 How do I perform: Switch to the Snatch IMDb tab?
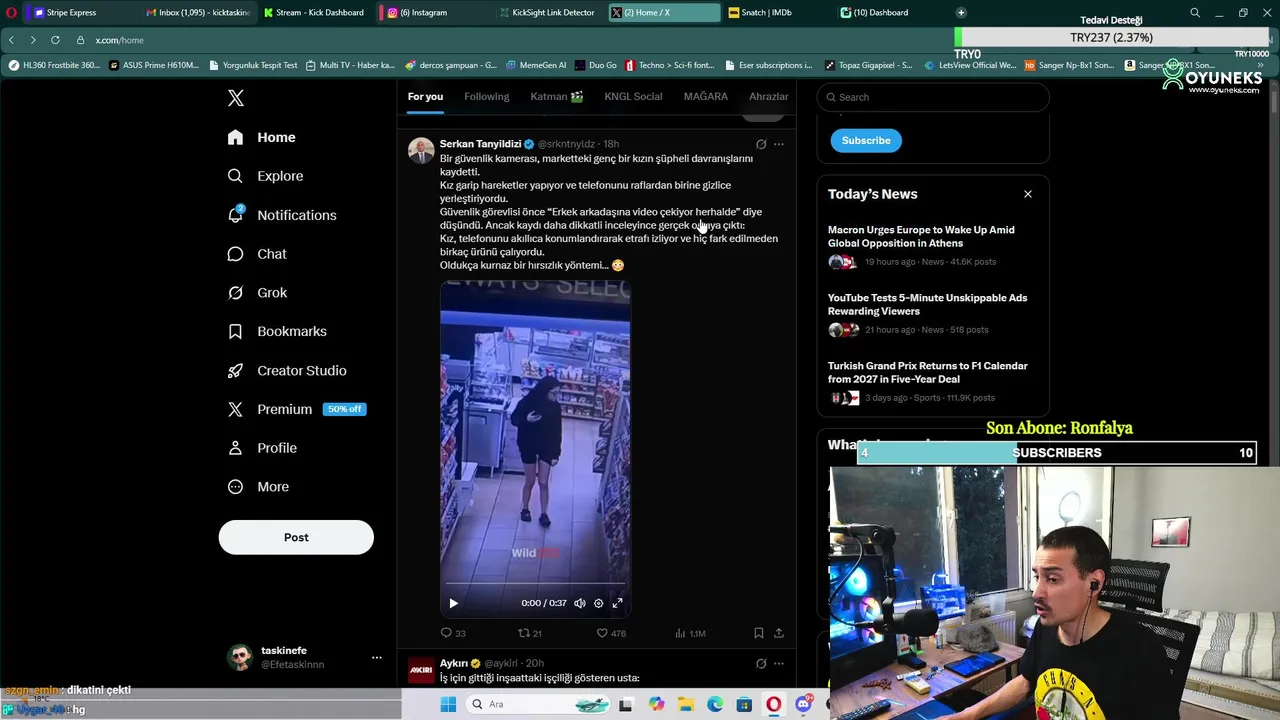pyautogui.click(x=775, y=12)
